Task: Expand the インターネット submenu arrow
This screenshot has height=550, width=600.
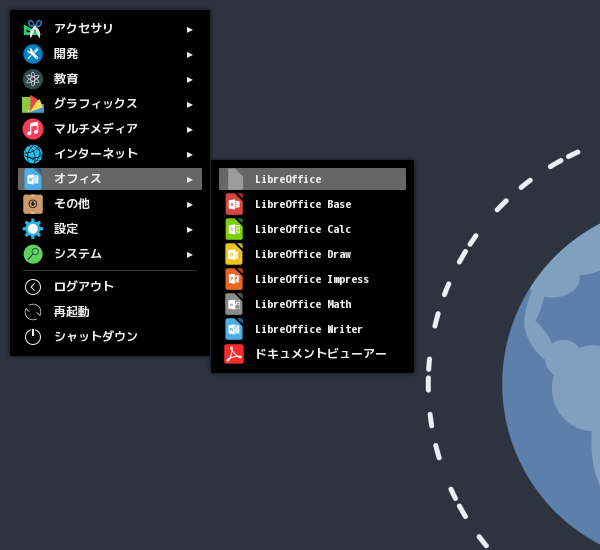Action: pos(189,155)
